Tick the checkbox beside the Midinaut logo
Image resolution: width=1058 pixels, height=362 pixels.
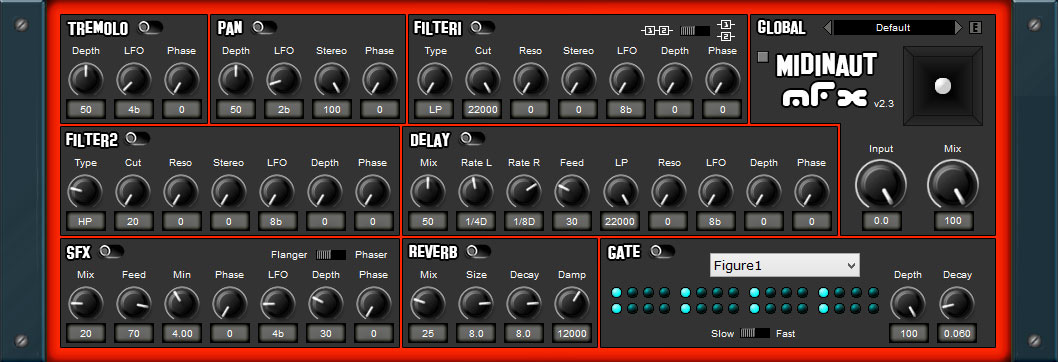[x=763, y=57]
